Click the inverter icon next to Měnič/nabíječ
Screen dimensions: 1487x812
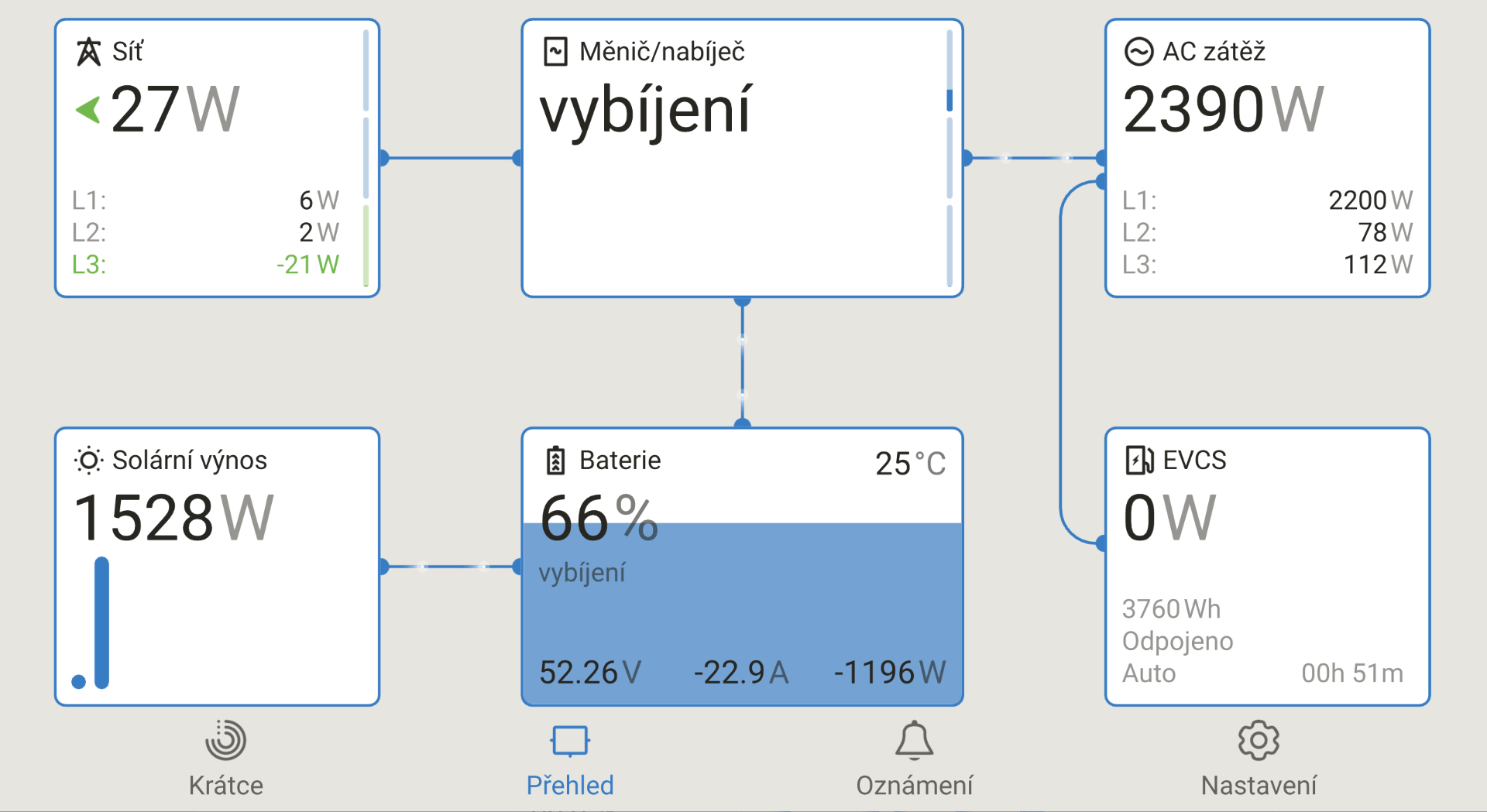coord(555,52)
